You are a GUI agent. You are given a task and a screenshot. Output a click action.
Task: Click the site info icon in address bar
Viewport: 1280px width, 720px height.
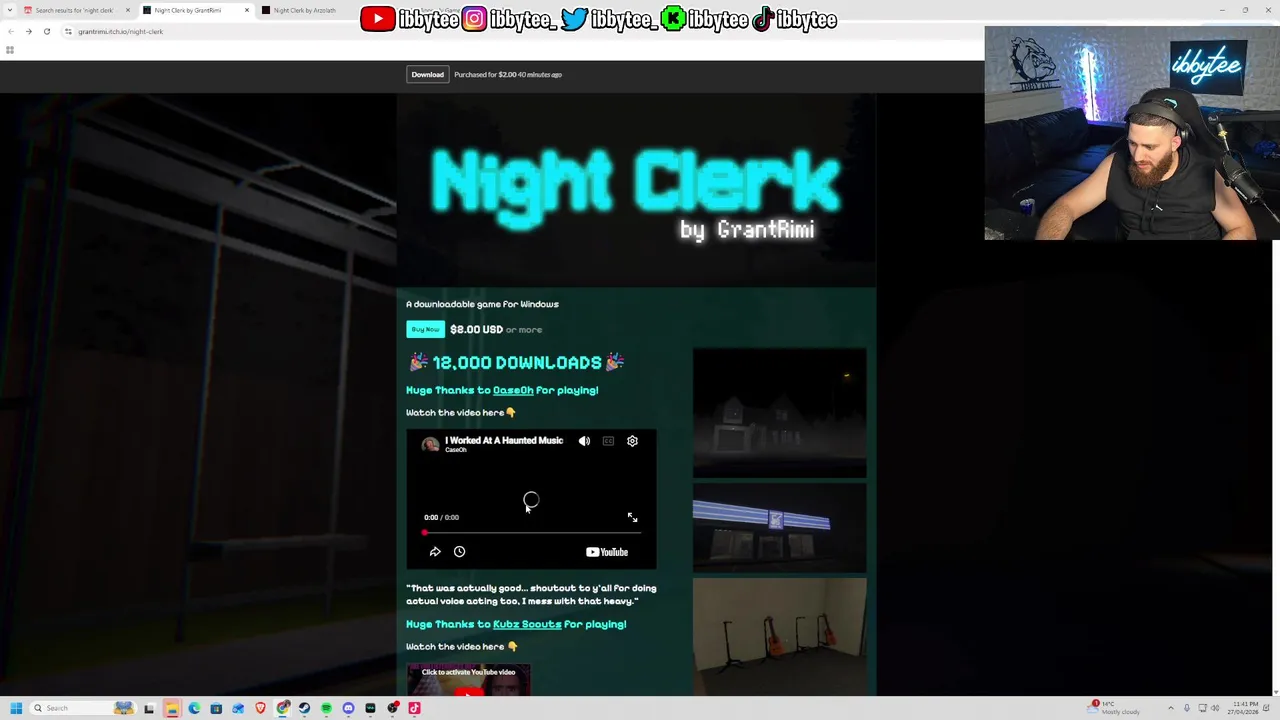[x=68, y=31]
